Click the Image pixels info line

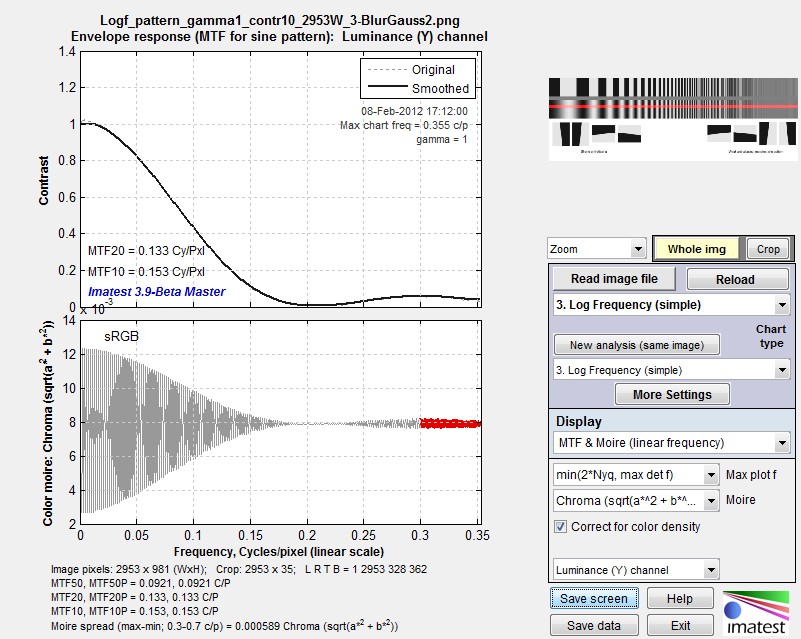click(x=239, y=569)
